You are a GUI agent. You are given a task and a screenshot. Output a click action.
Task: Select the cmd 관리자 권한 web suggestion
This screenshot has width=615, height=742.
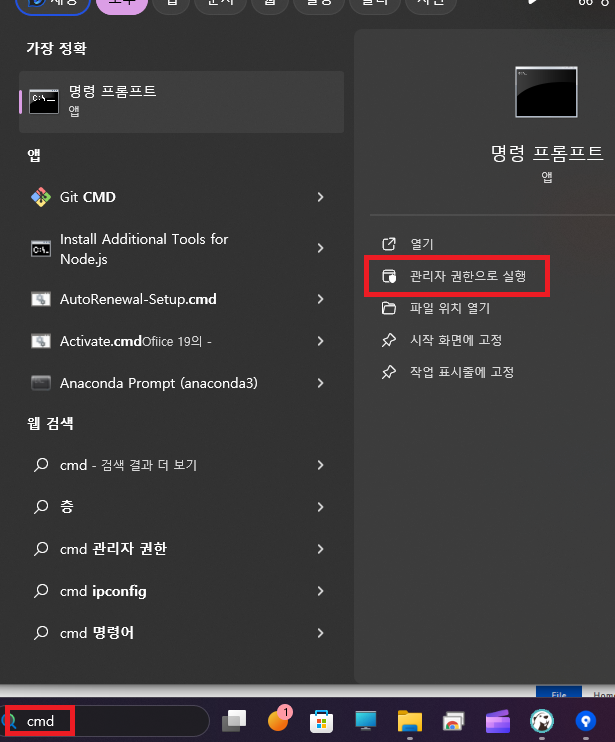(x=181, y=549)
